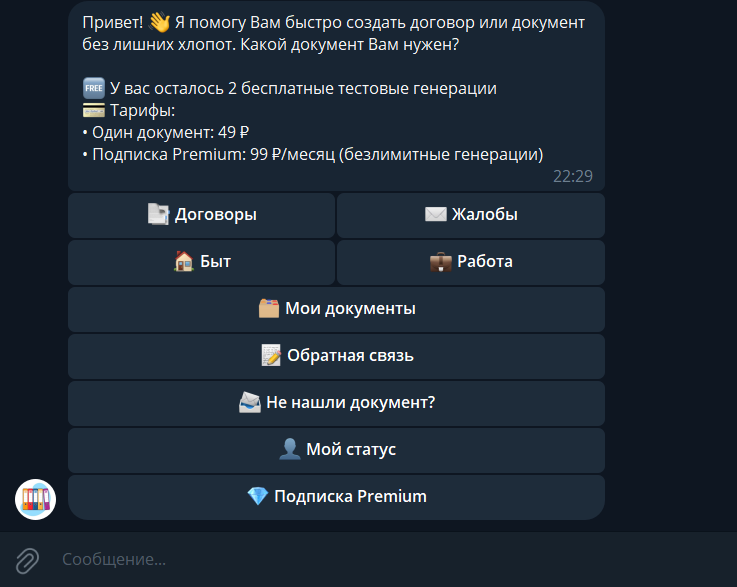
Task: Check Мой статус
Action: click(x=336, y=449)
